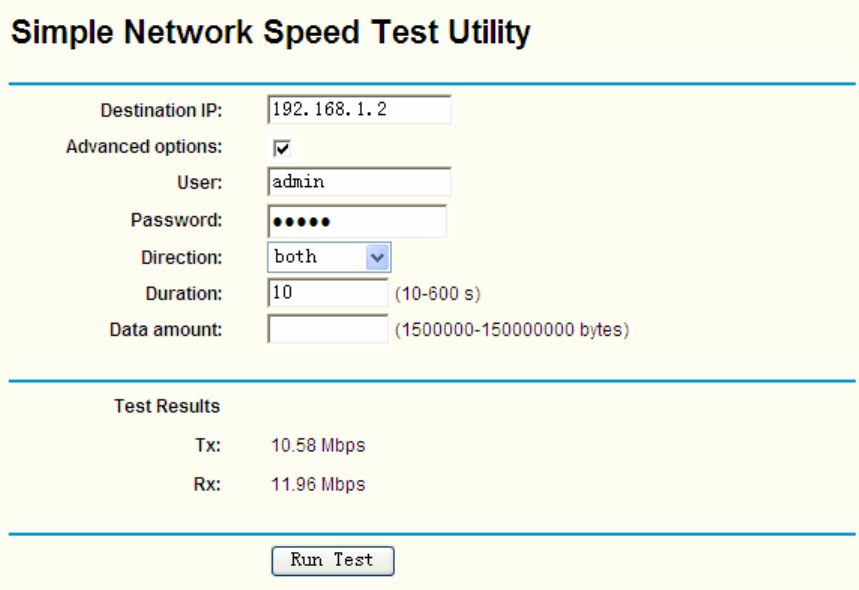This screenshot has width=859, height=590.
Task: Select the Password input field
Action: click(357, 221)
